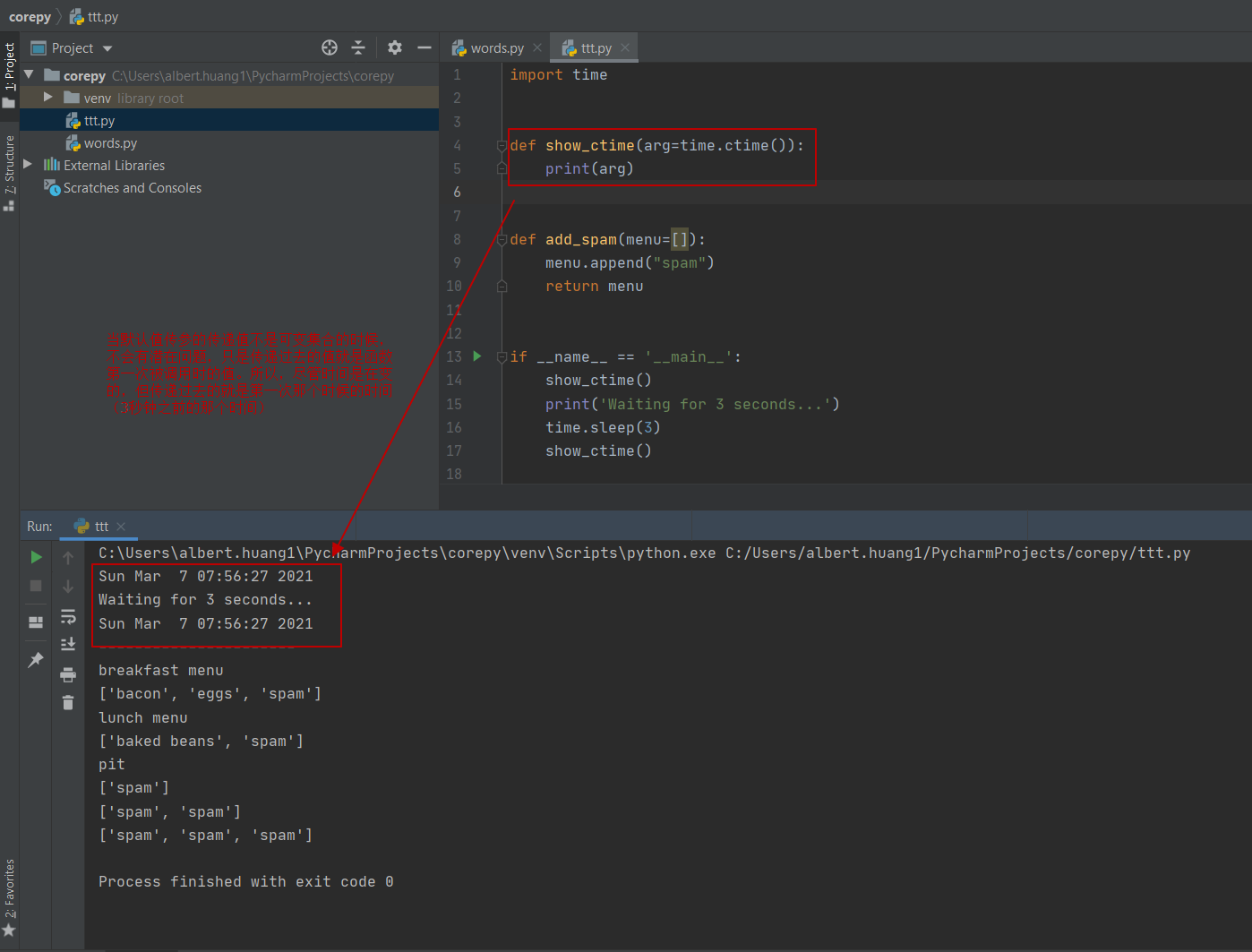Click the locate/scroll-from-source target icon
This screenshot has height=952, width=1252.
click(330, 47)
